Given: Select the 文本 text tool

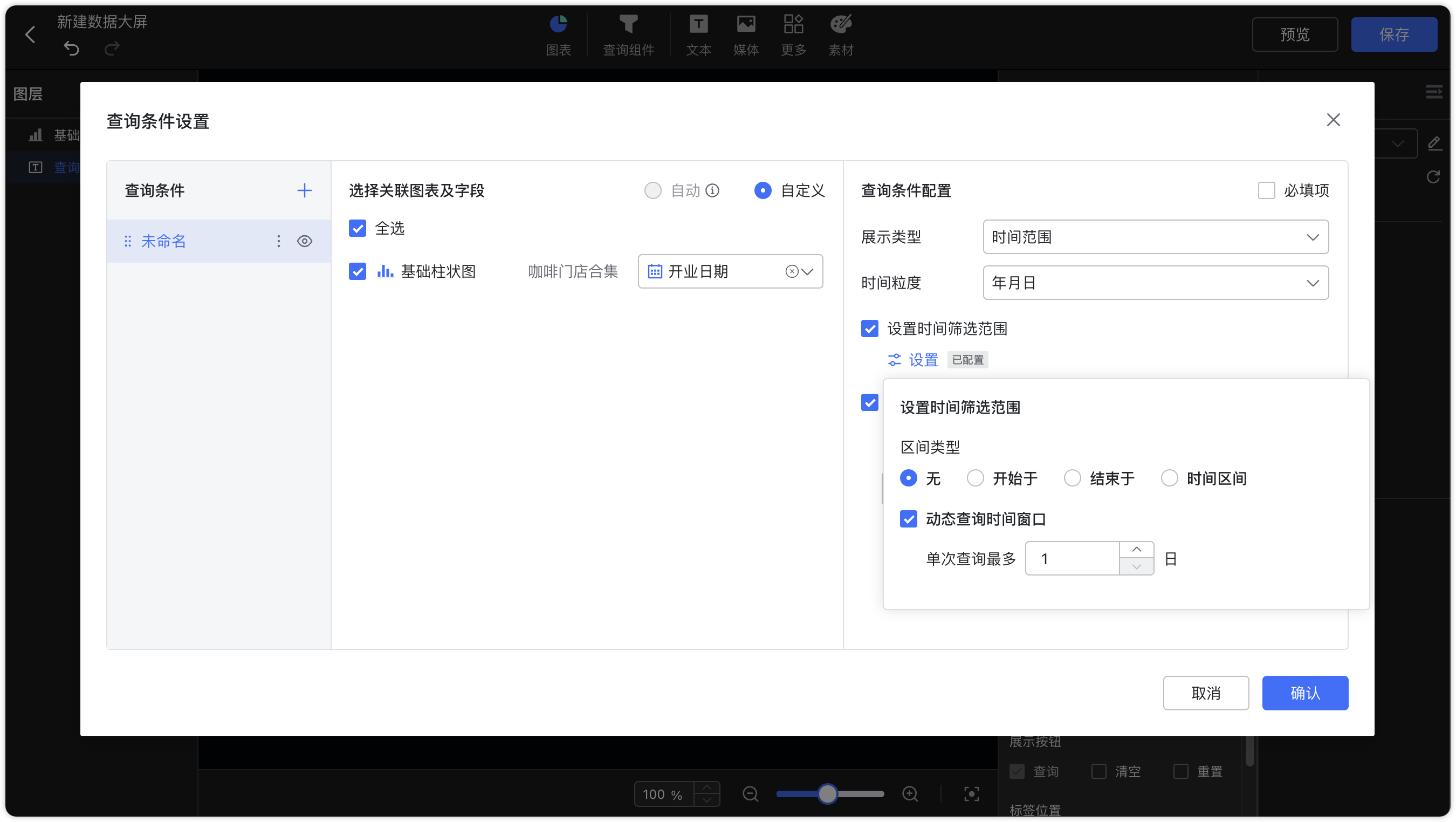Looking at the screenshot, I should [698, 35].
